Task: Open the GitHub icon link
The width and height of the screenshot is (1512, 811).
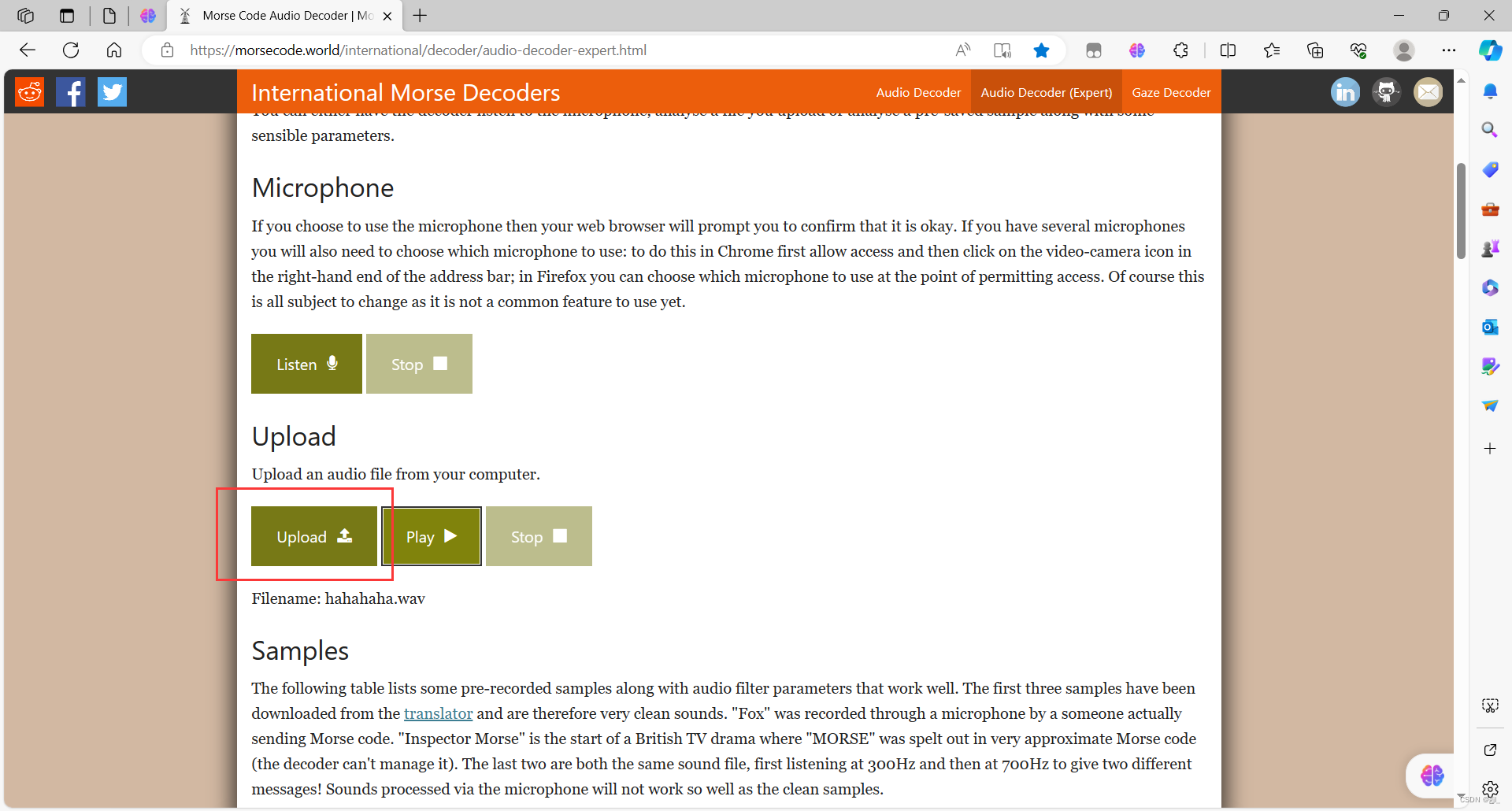Action: [x=1386, y=92]
